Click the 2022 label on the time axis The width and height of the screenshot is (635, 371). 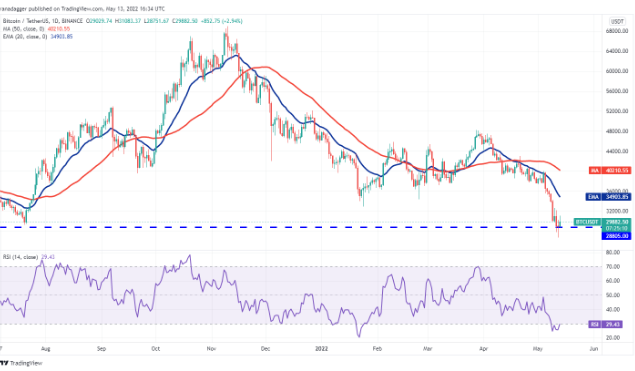pos(322,349)
